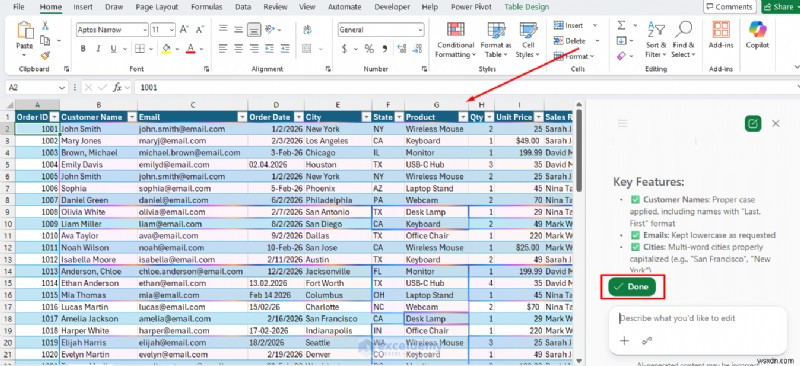Click Delete in the Cells group
The image size is (800, 366).
point(571,40)
